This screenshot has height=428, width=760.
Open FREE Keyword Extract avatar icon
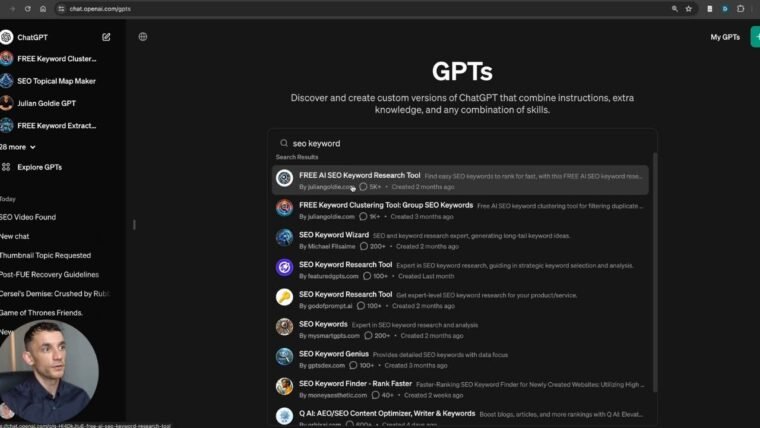pos(6,126)
